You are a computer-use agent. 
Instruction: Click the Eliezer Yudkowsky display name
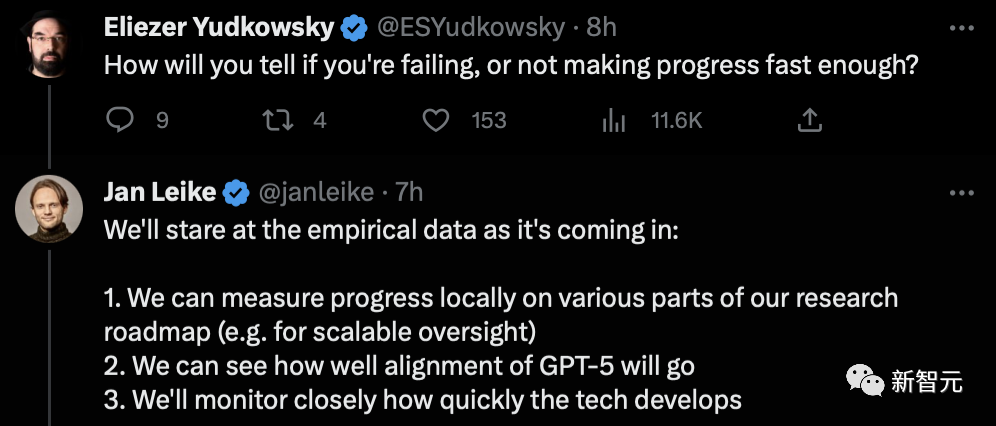pyautogui.click(x=219, y=28)
